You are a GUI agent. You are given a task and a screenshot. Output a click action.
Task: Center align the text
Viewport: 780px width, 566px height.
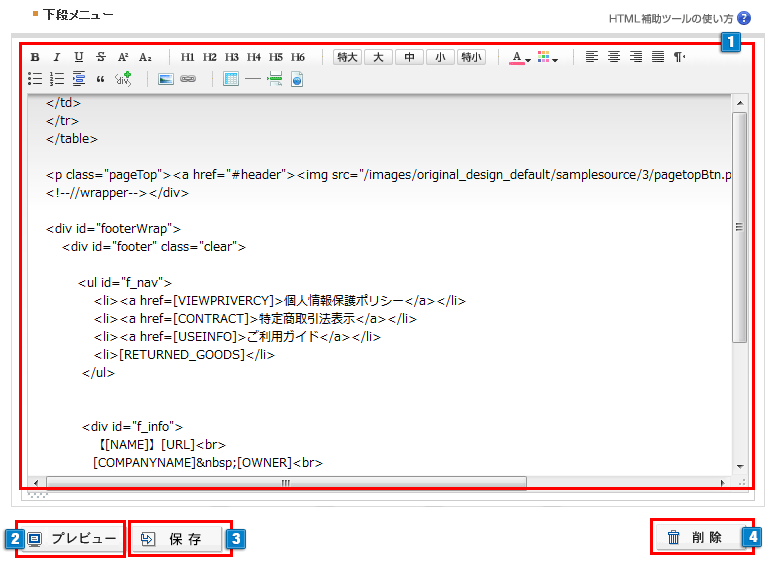(x=613, y=57)
